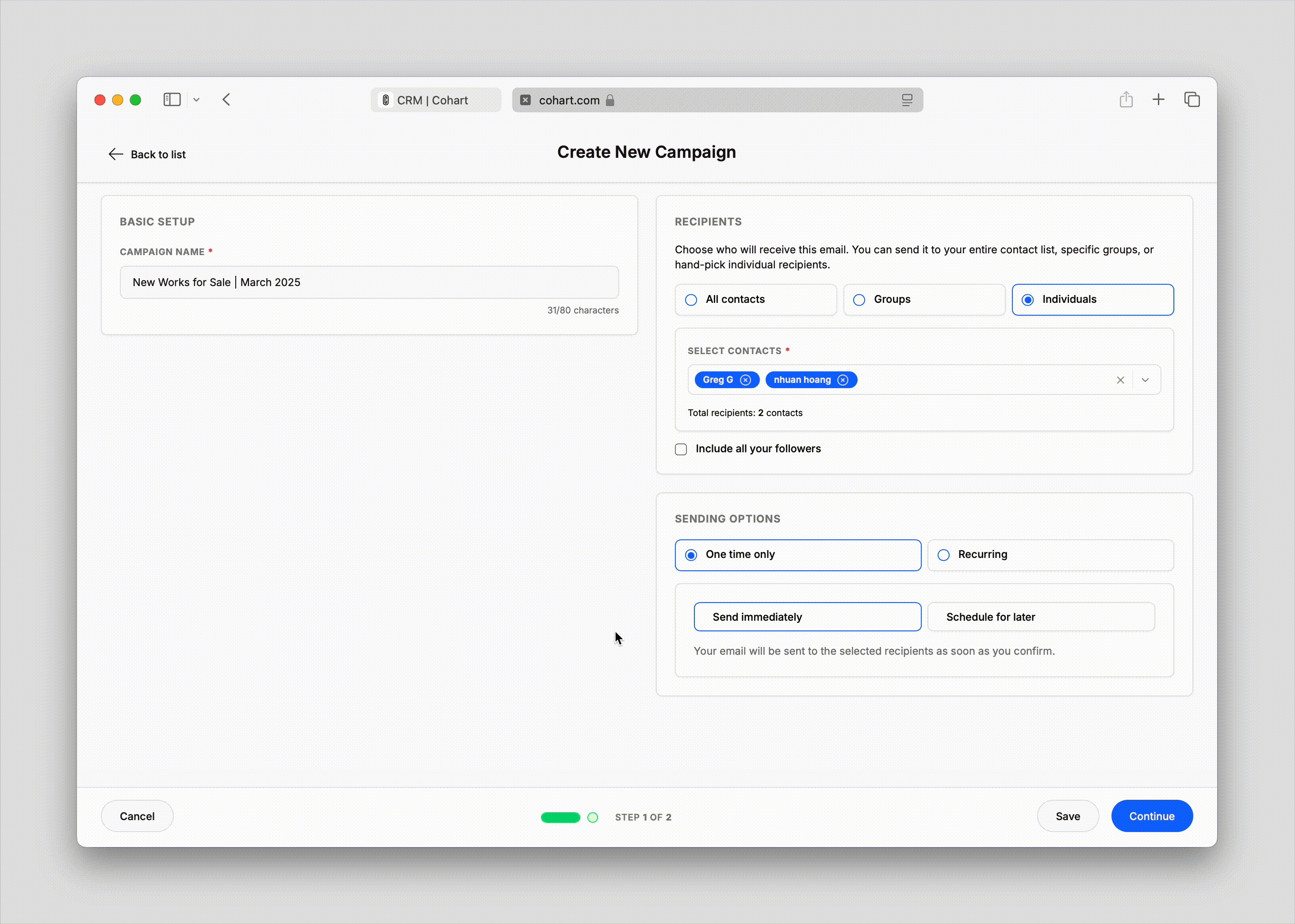Click the step two progress circle

(593, 817)
